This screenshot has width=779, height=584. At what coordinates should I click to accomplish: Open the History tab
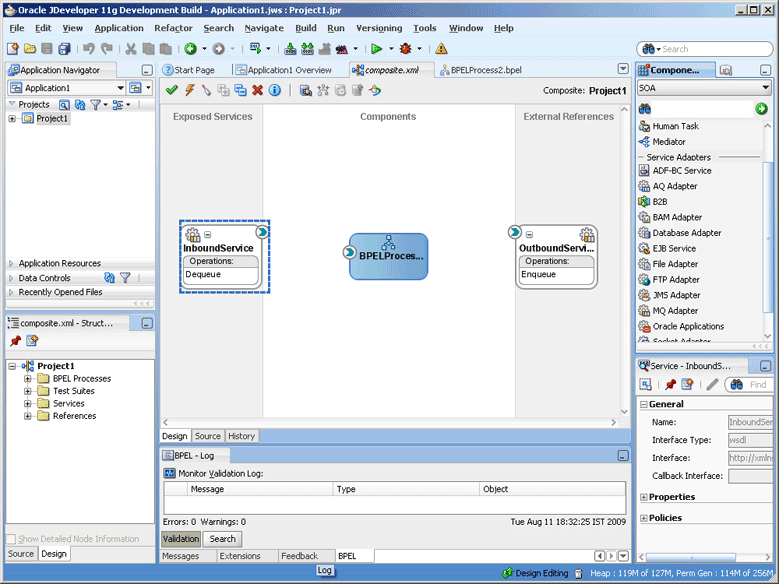[241, 436]
